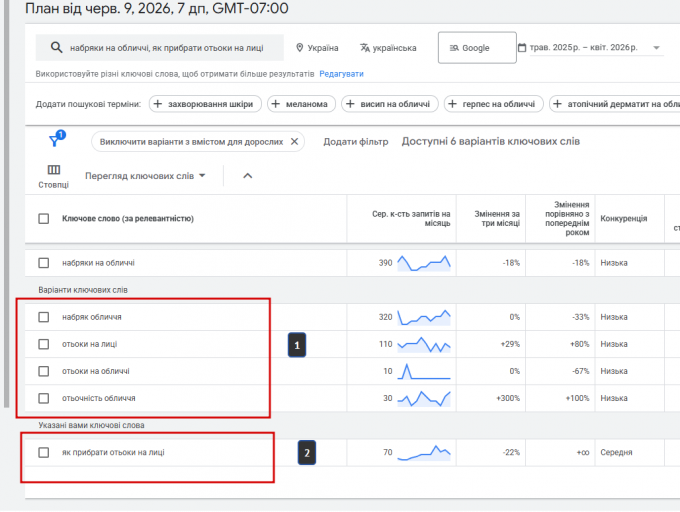Add атопічний дерматит search term chip
The image size is (680, 512).
pos(615,104)
